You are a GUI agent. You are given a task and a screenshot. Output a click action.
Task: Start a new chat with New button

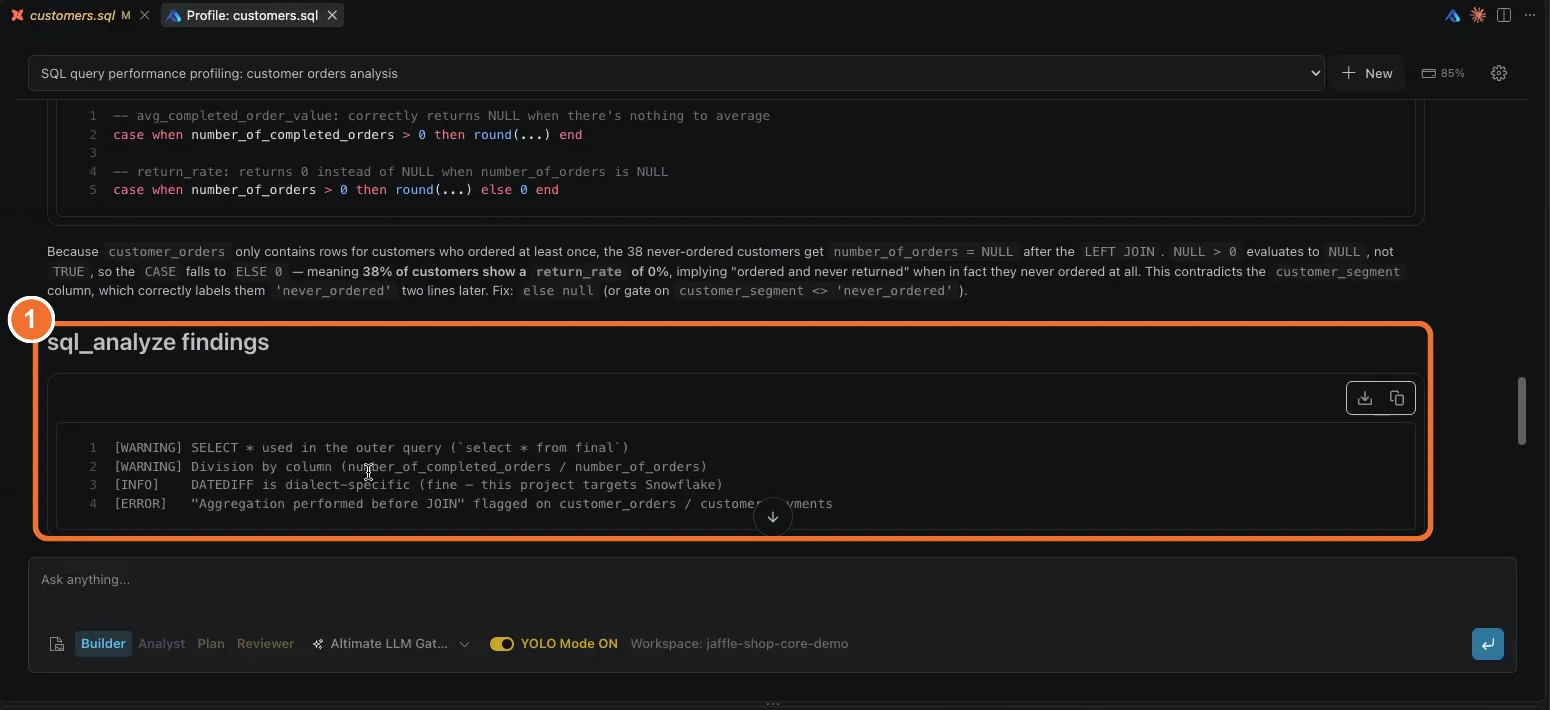pos(1367,73)
